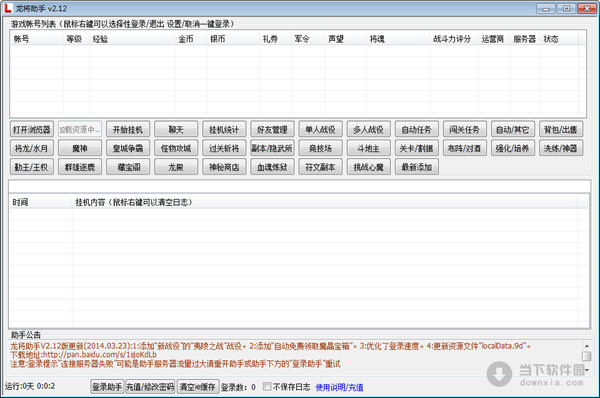This screenshot has height=398, width=600.
Task: Open 自动任务 settings
Action: tap(416, 129)
